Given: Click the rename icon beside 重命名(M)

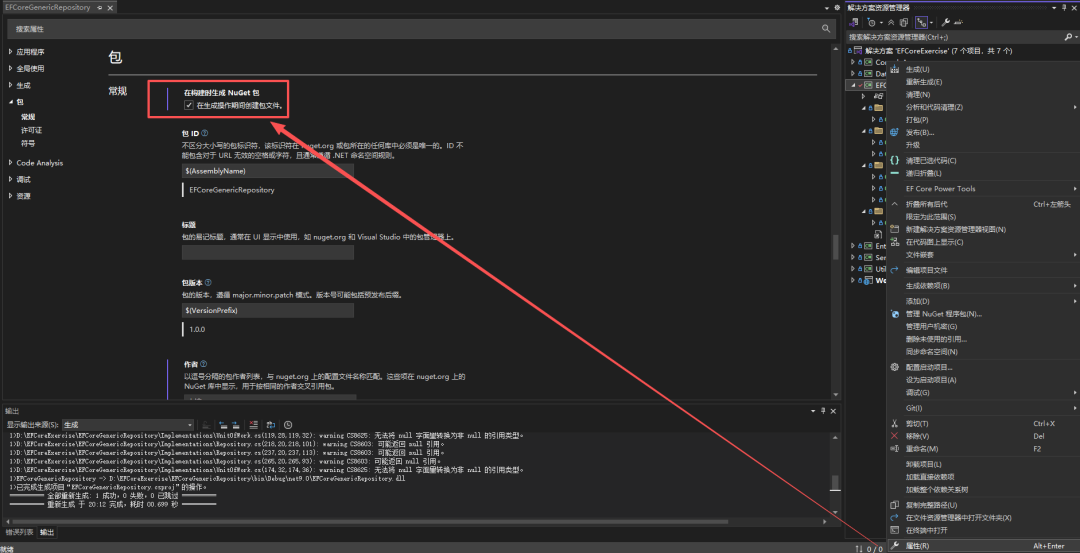Looking at the screenshot, I should 895,449.
